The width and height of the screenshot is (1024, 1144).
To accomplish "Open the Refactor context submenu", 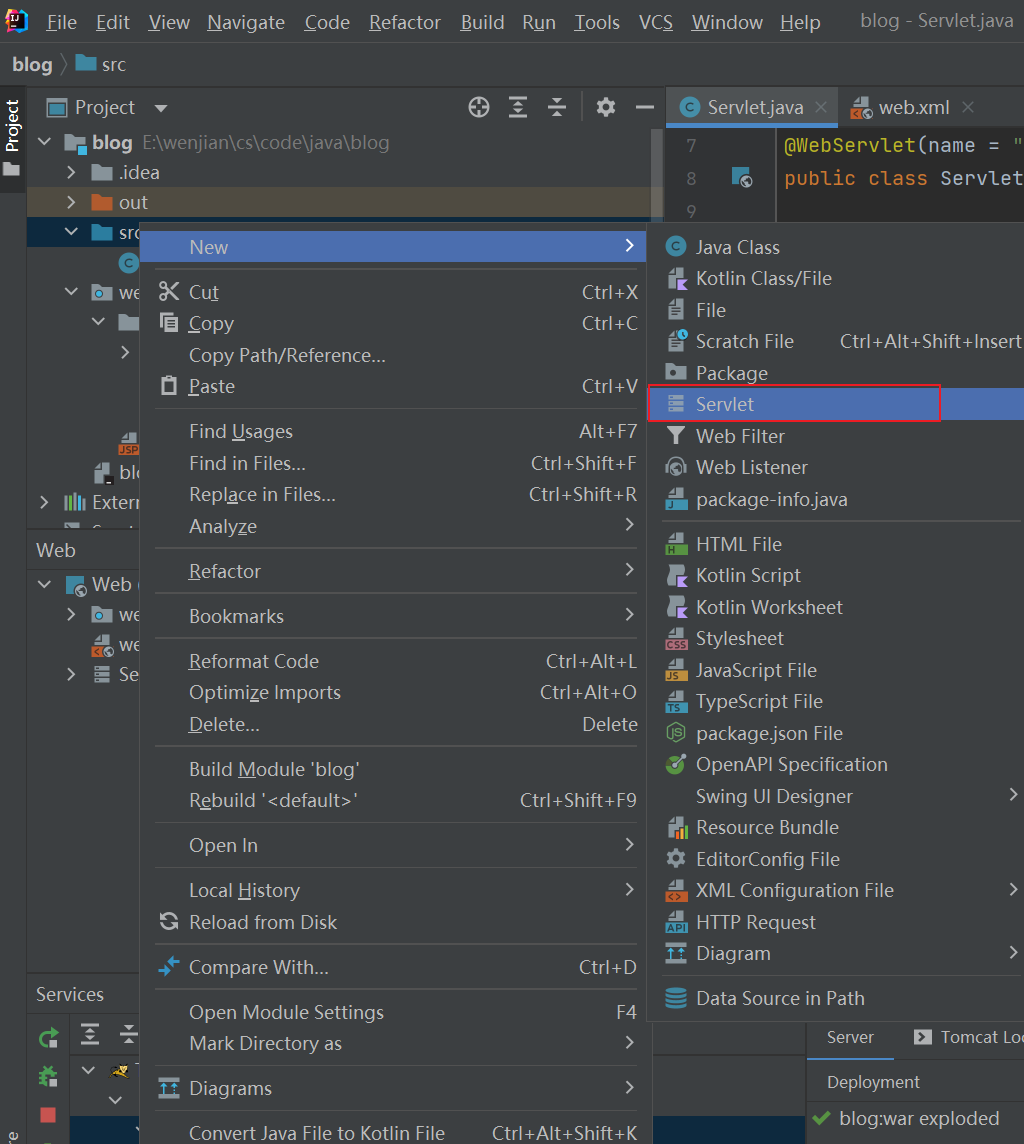I will point(395,571).
